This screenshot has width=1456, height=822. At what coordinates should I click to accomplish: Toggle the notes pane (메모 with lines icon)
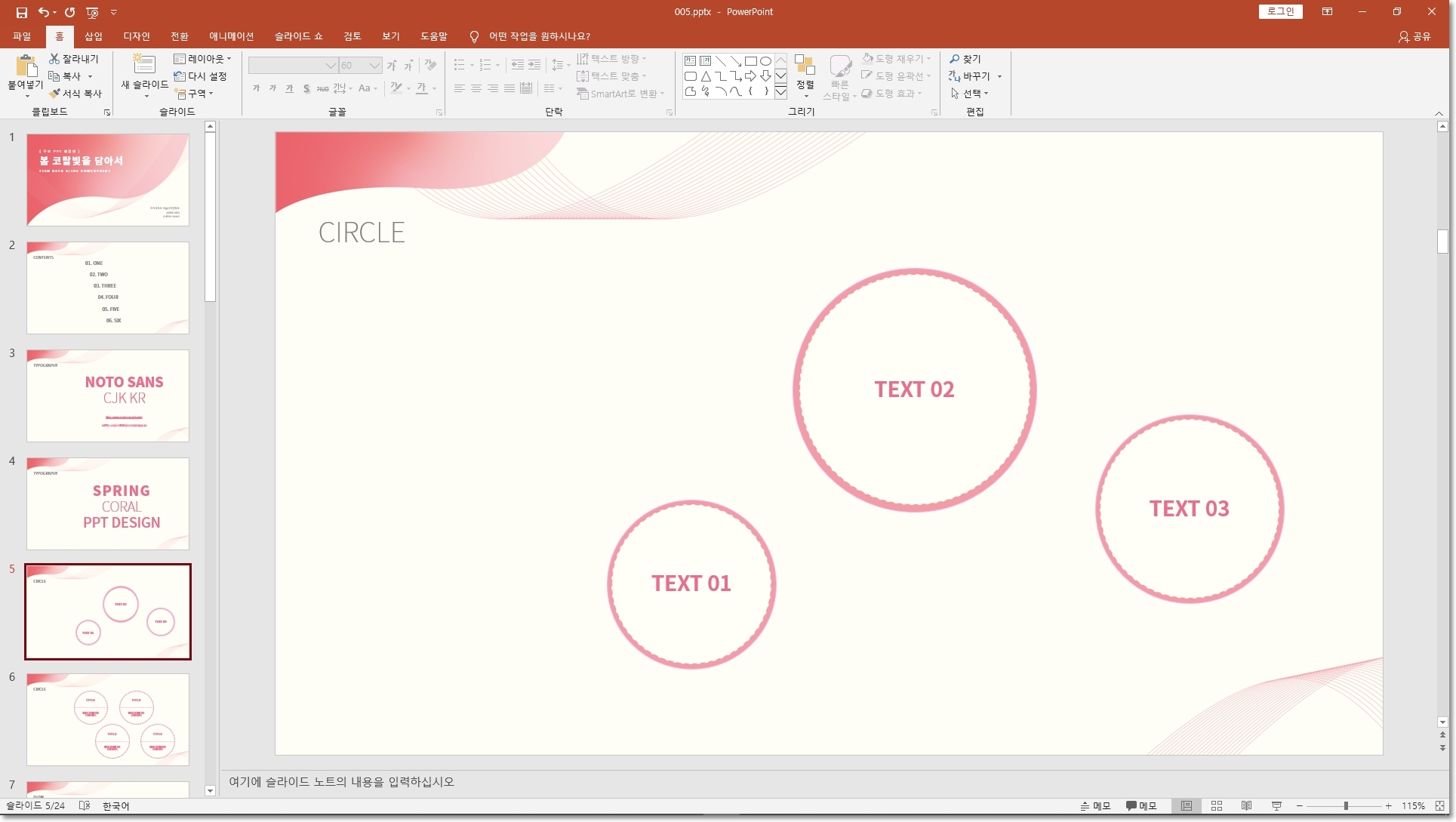pyautogui.click(x=1095, y=806)
